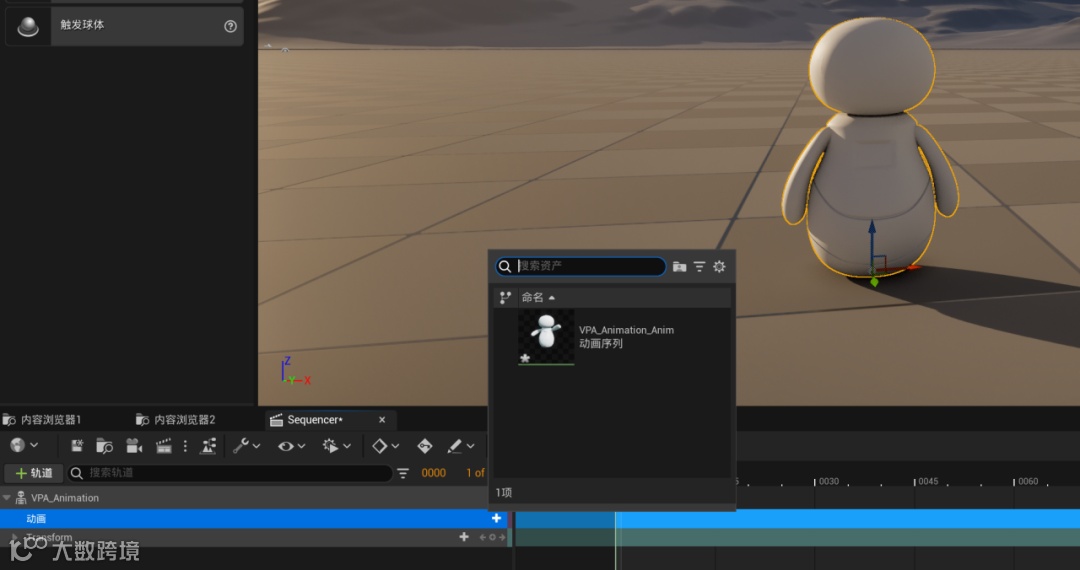Select the blue animation section bar
Image resolution: width=1080 pixels, height=570 pixels.
(x=797, y=519)
